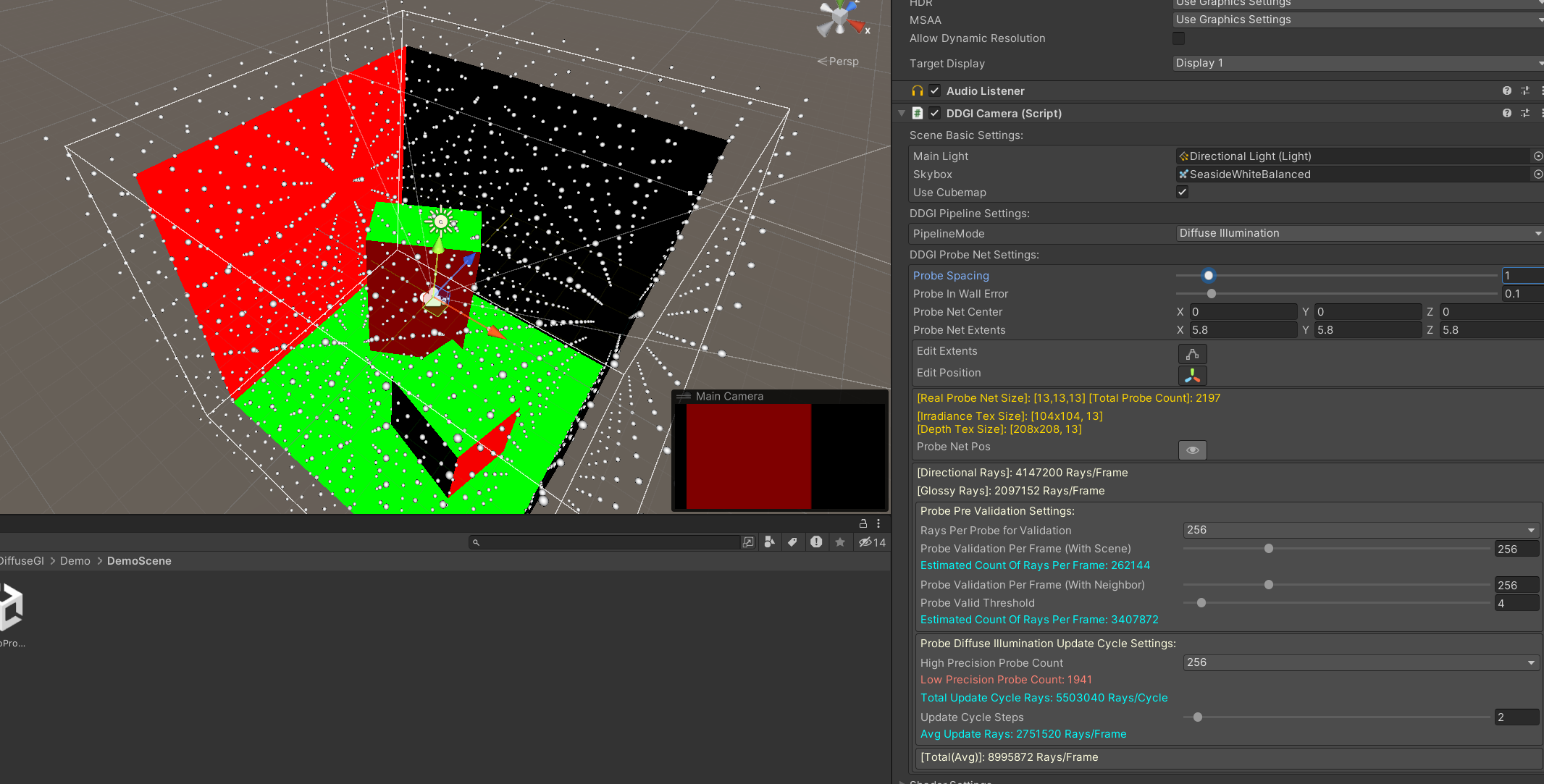The width and height of the screenshot is (1544, 784).
Task: Open Project panel three-dot menu
Action: click(x=878, y=523)
